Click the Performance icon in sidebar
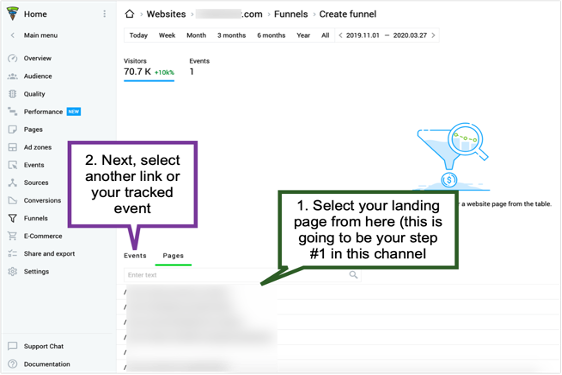Image resolution: width=562 pixels, height=375 pixels. pos(13,111)
